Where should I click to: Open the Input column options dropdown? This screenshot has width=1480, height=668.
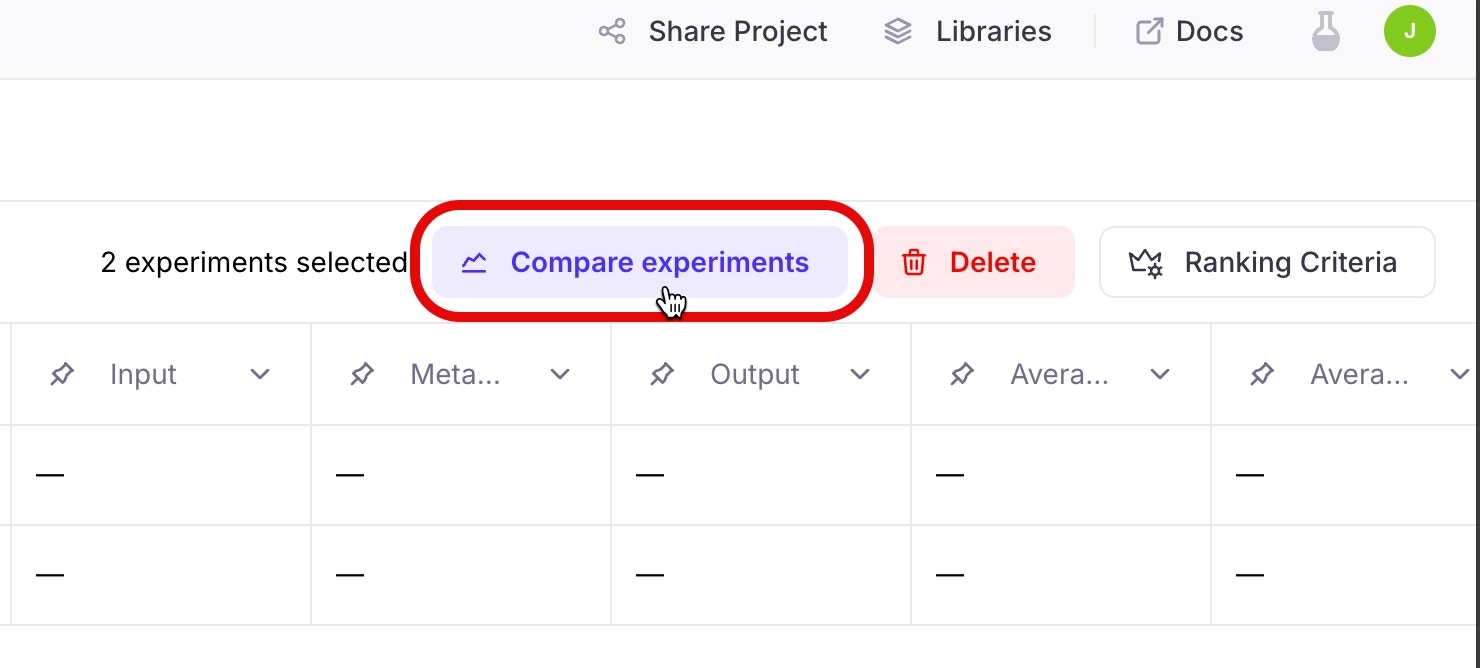coord(260,374)
